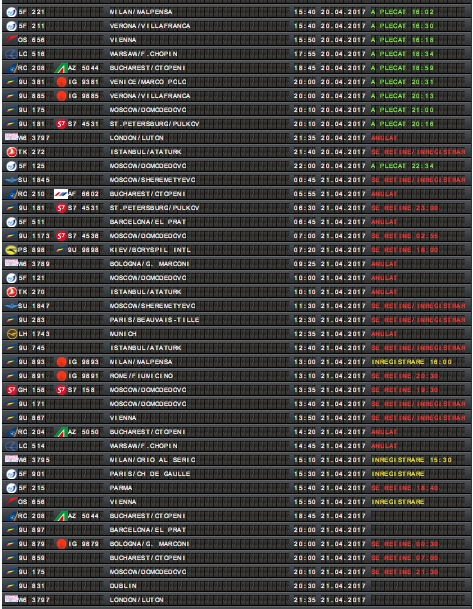This screenshot has width=473, height=609.
Task: Click the Alitalia logo next to AZ 5050
Action: 61,432
